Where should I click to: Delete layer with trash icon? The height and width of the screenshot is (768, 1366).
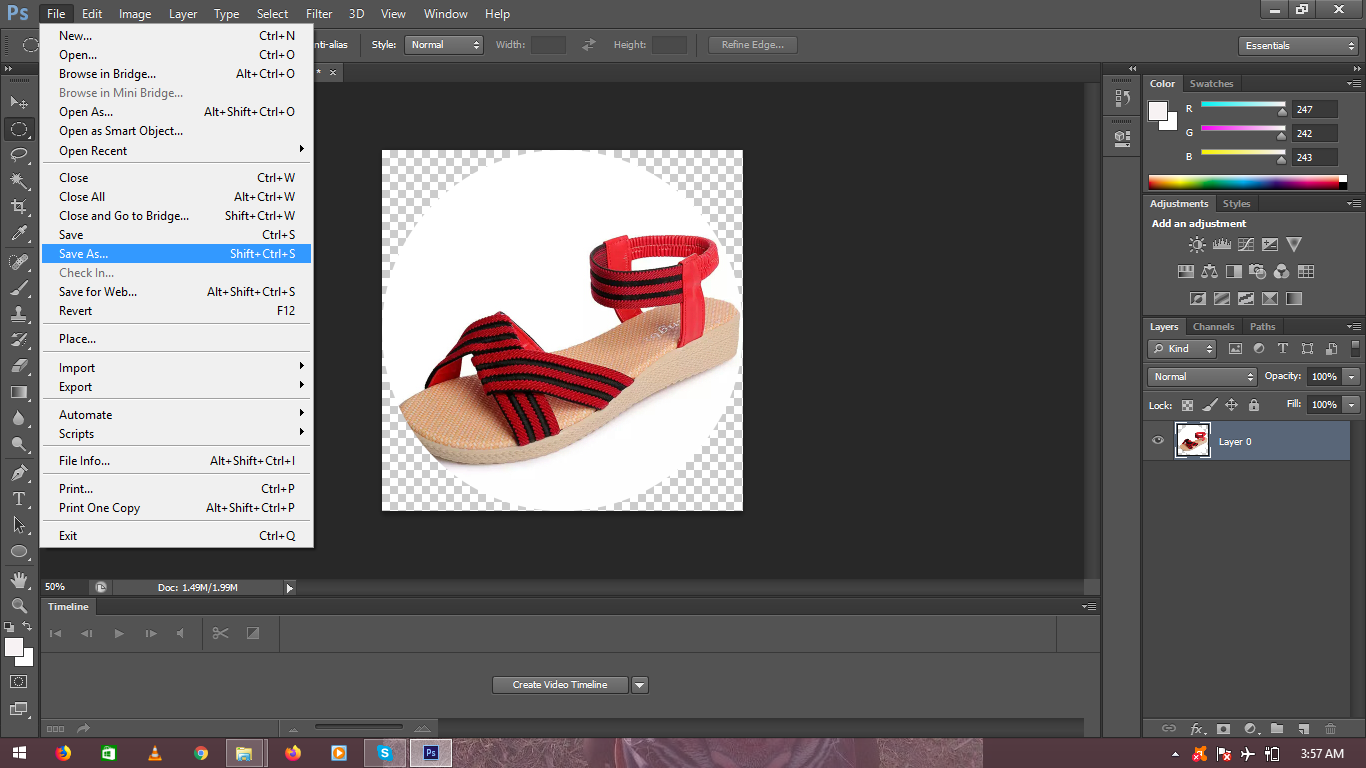point(1330,729)
